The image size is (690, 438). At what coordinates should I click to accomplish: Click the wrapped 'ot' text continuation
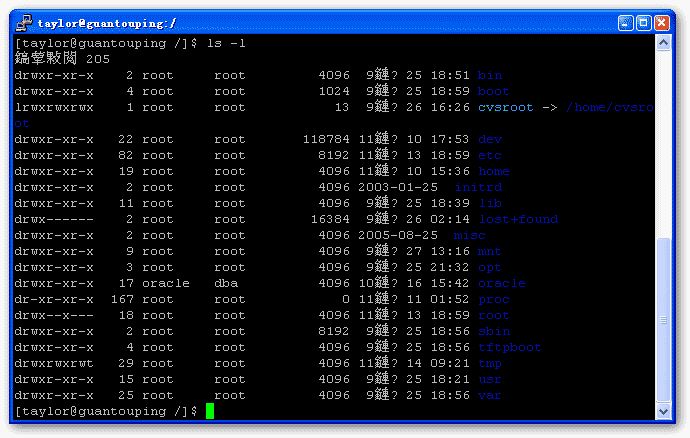pyautogui.click(x=22, y=124)
